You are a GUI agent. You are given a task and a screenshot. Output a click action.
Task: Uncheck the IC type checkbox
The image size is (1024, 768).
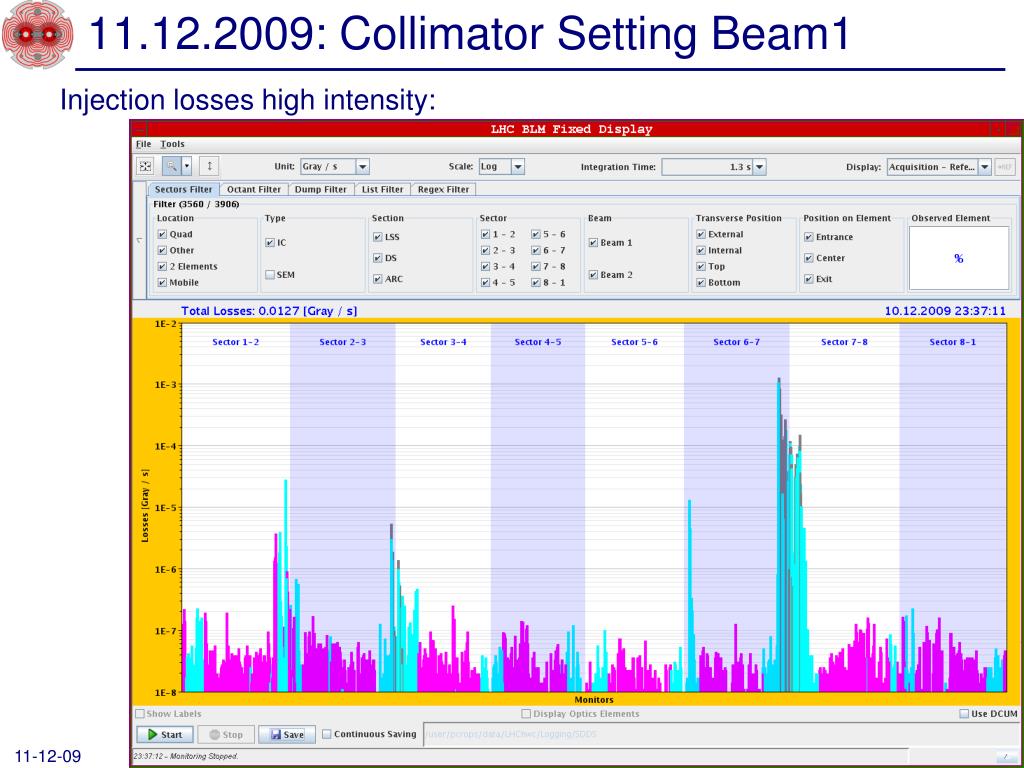tap(270, 243)
